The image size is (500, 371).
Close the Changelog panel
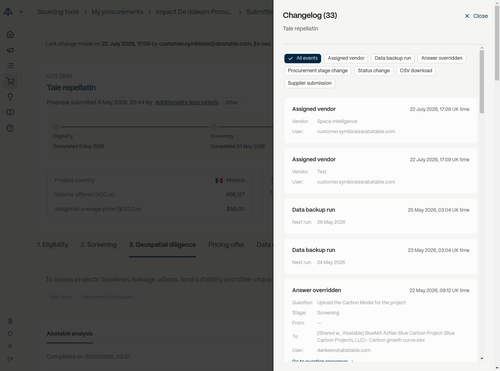(476, 16)
